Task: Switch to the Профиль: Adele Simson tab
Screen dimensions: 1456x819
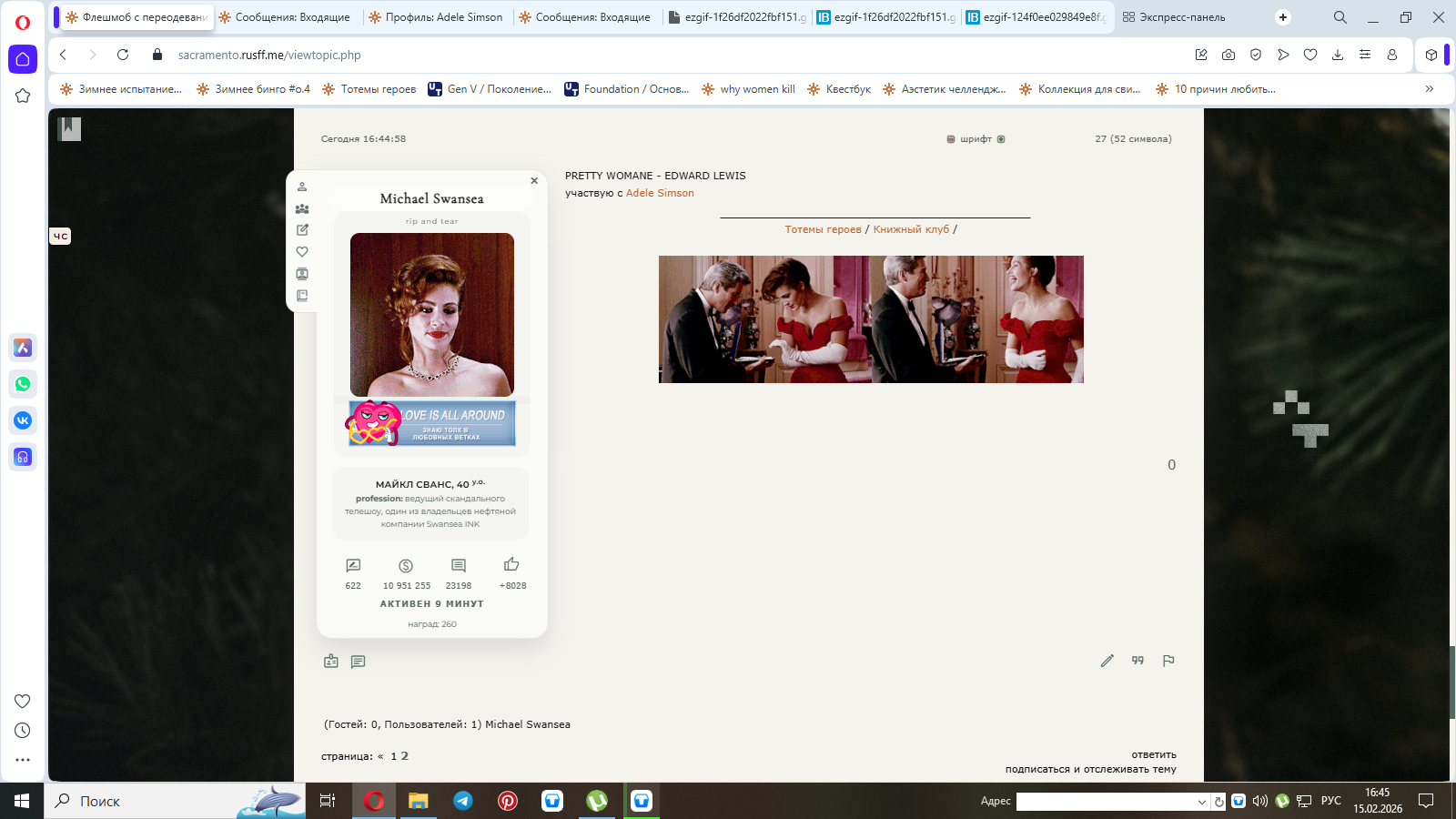Action: [437, 17]
